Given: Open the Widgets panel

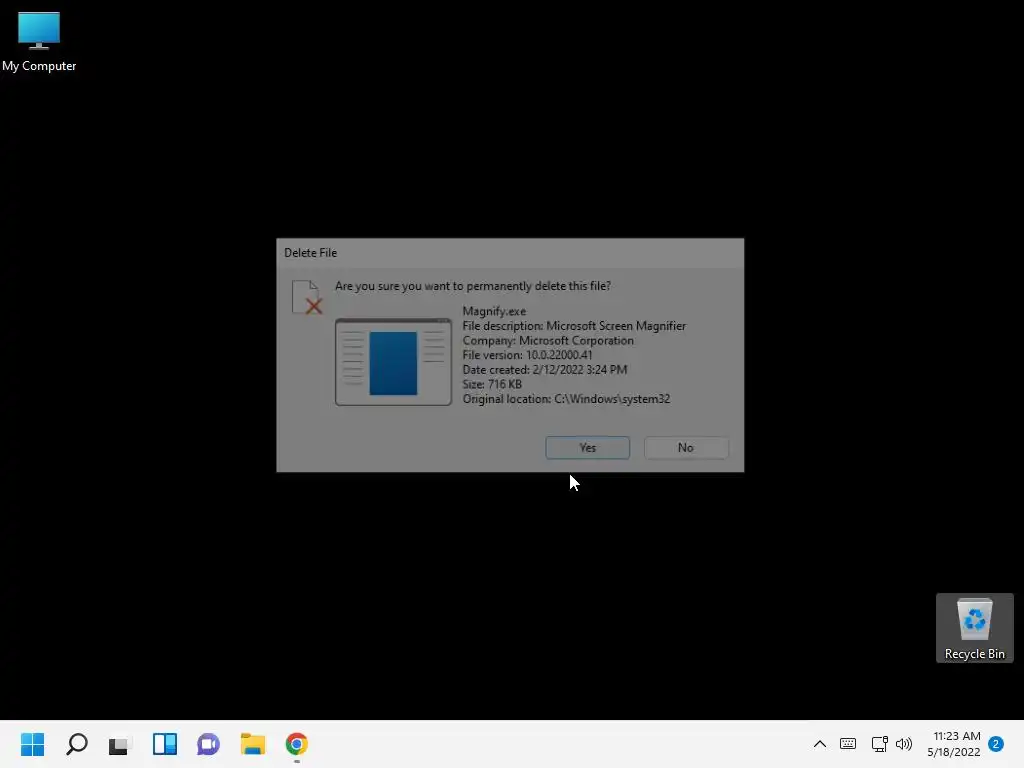Looking at the screenshot, I should [x=165, y=744].
